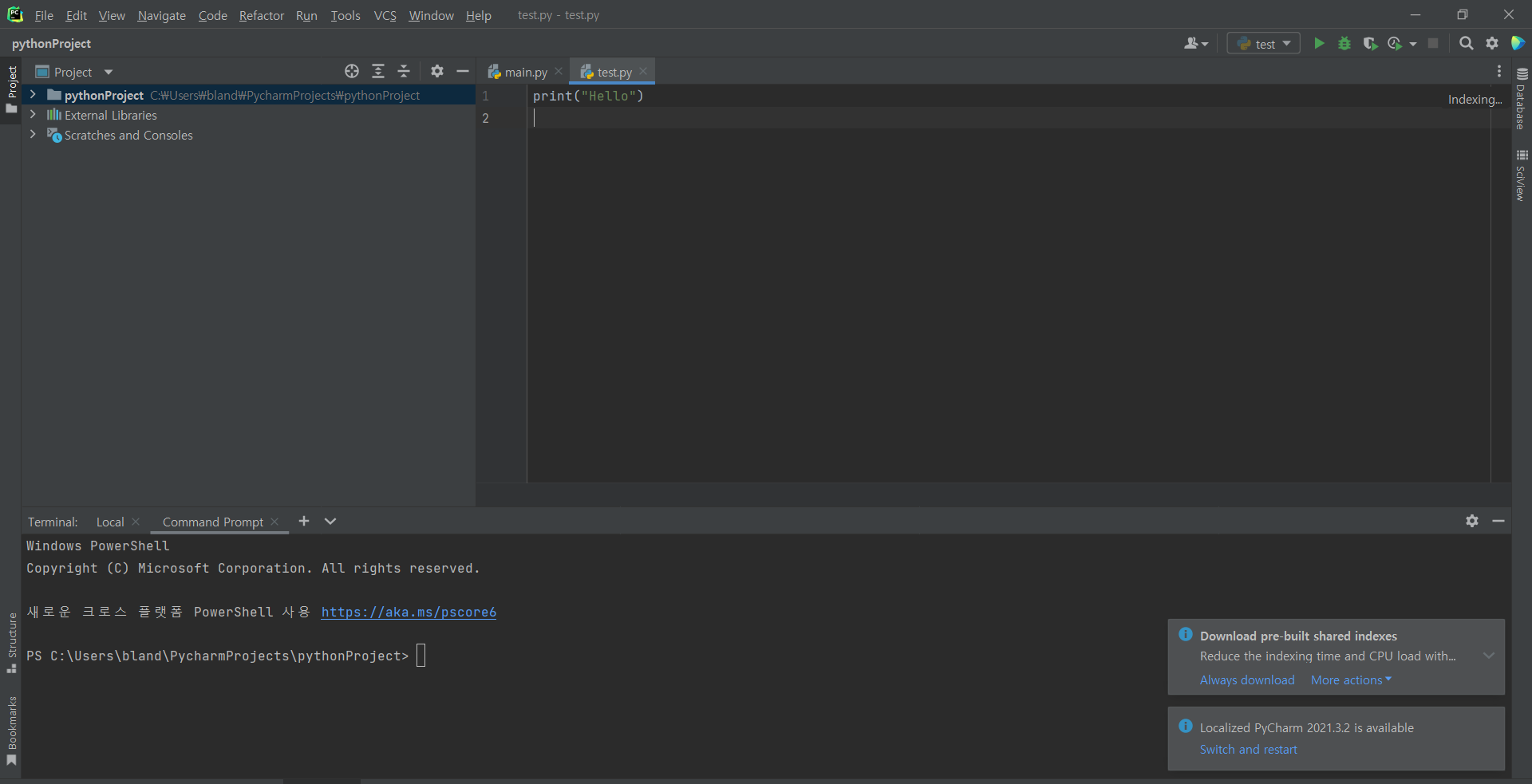Run the test configuration with green play icon
The image size is (1532, 784).
[x=1319, y=44]
